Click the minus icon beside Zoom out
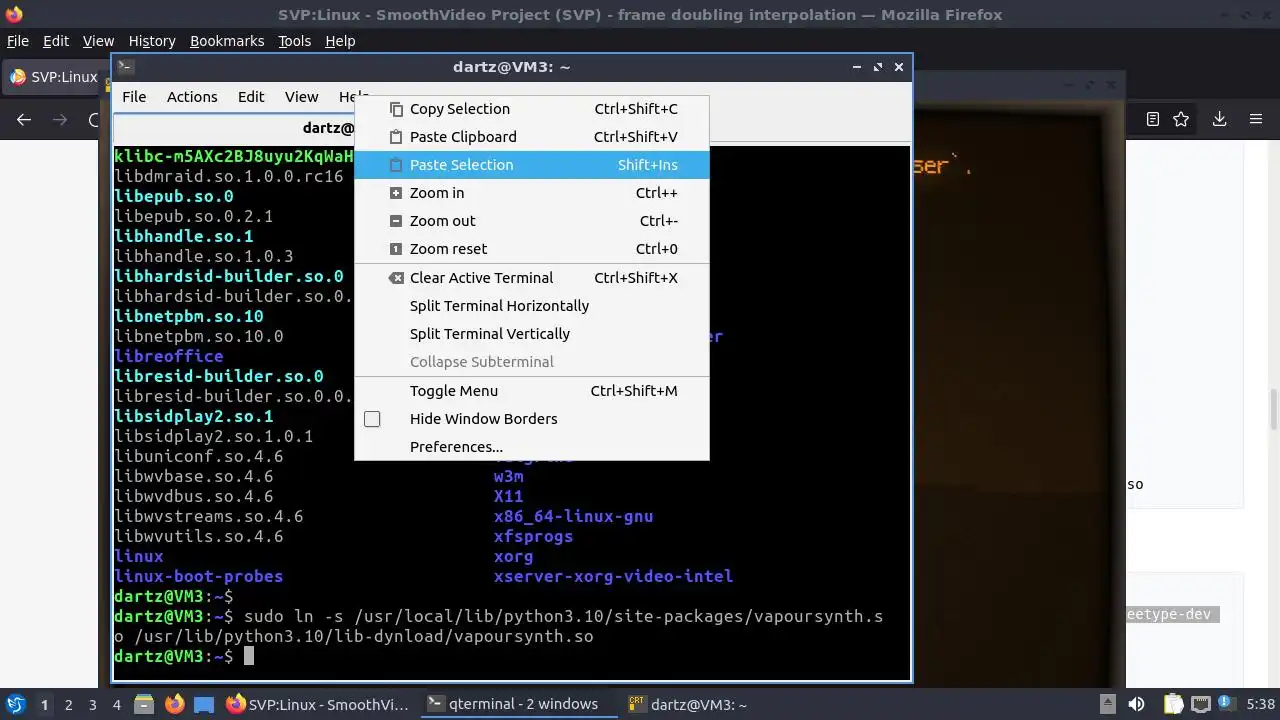The height and width of the screenshot is (720, 1280). pos(396,221)
